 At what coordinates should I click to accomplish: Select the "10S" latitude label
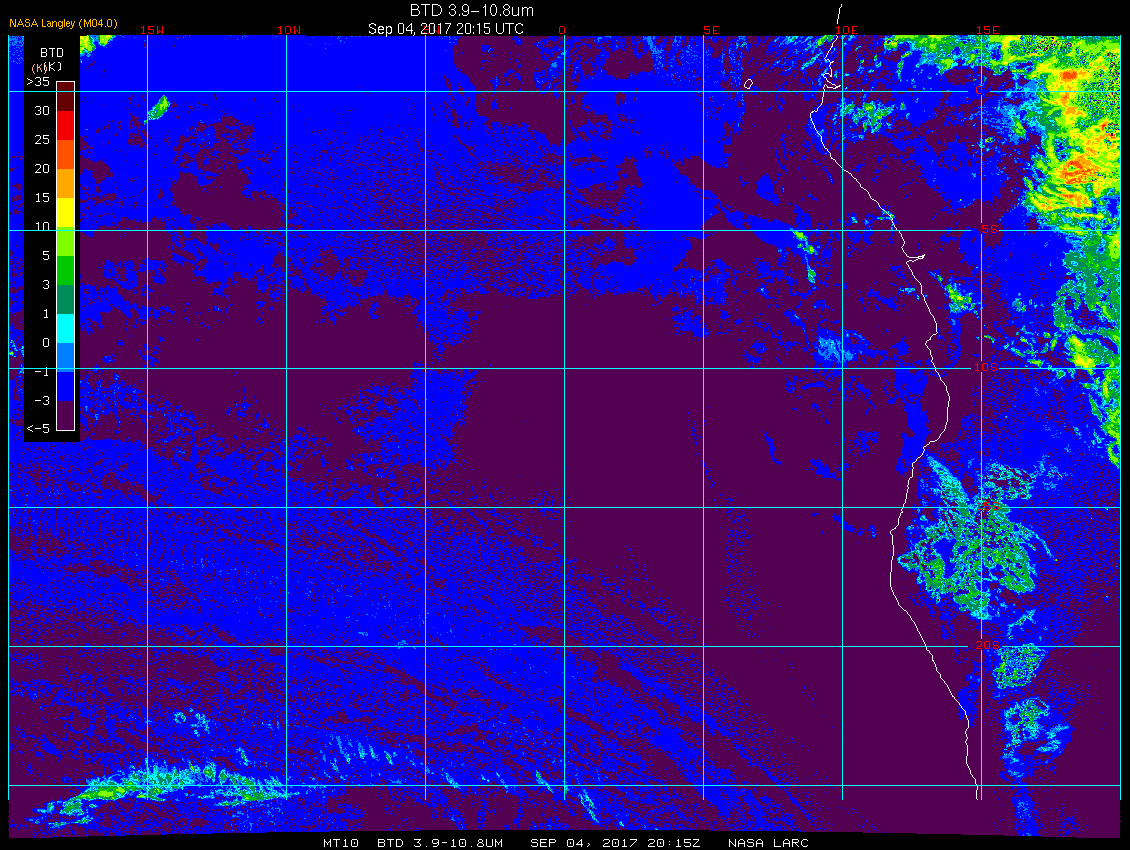tap(986, 368)
